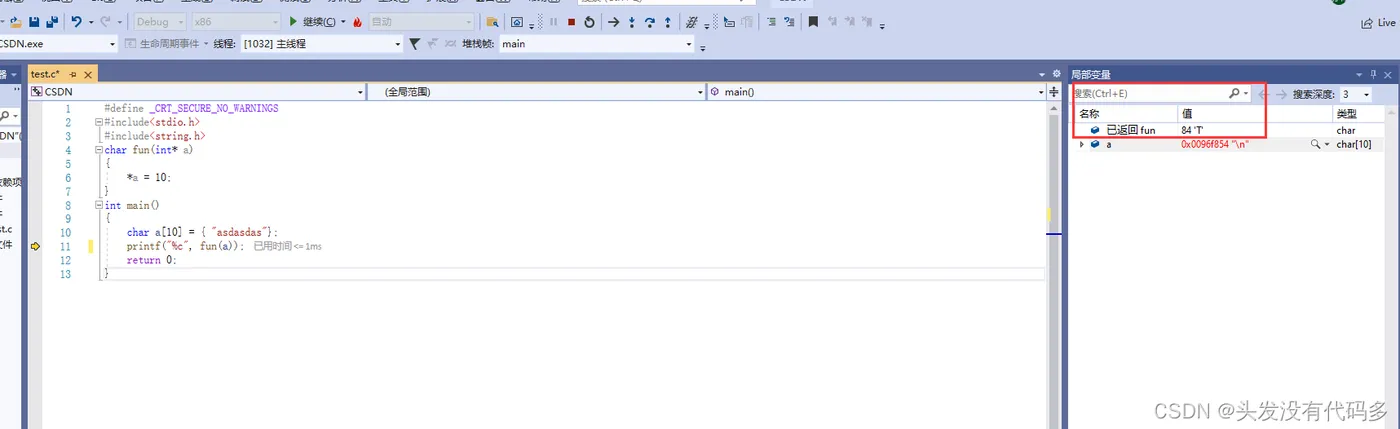
Task: Click the red value 0x0096f854
Action: pos(1215,144)
